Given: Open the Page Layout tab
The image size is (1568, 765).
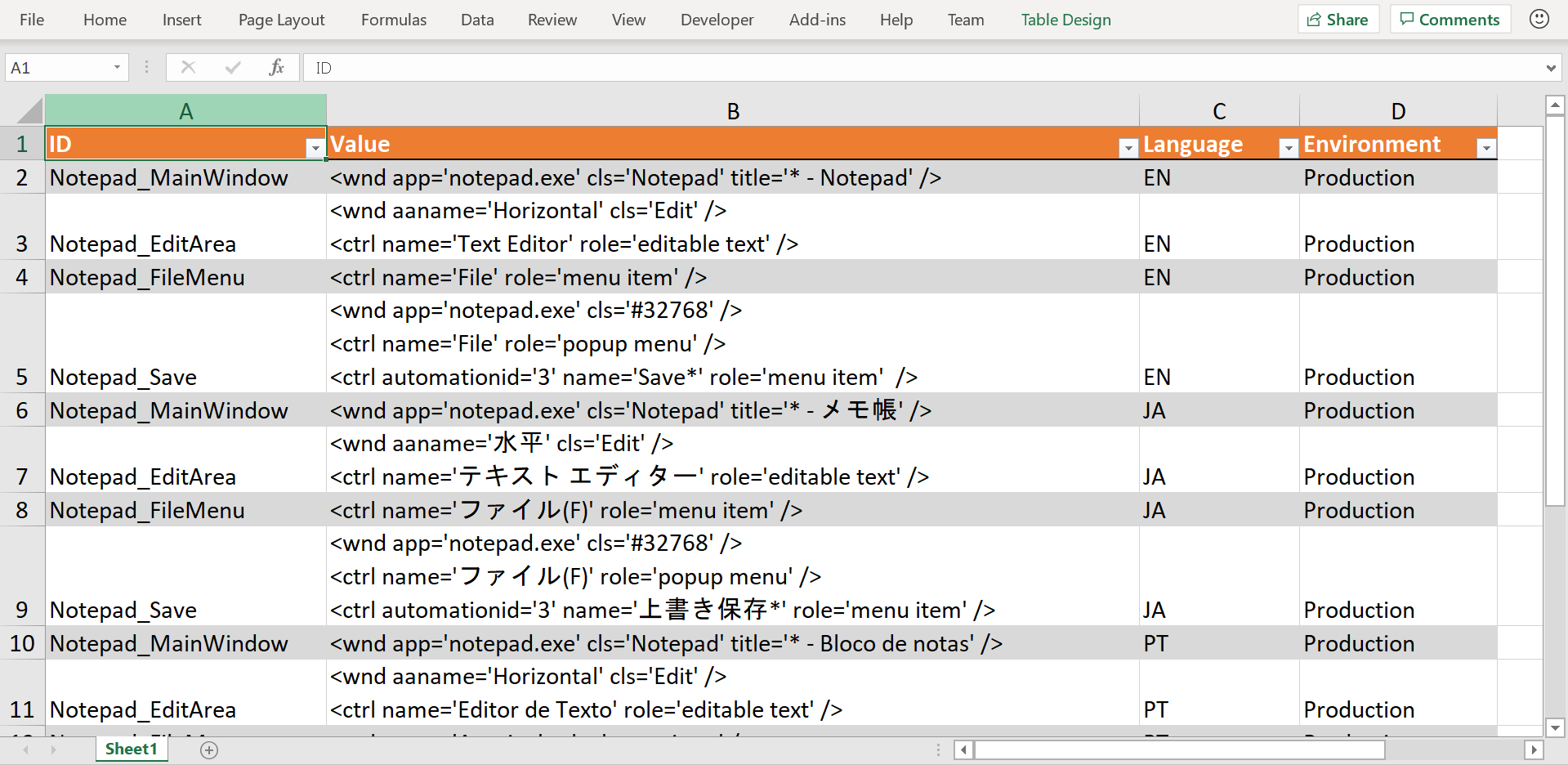Looking at the screenshot, I should point(281,20).
